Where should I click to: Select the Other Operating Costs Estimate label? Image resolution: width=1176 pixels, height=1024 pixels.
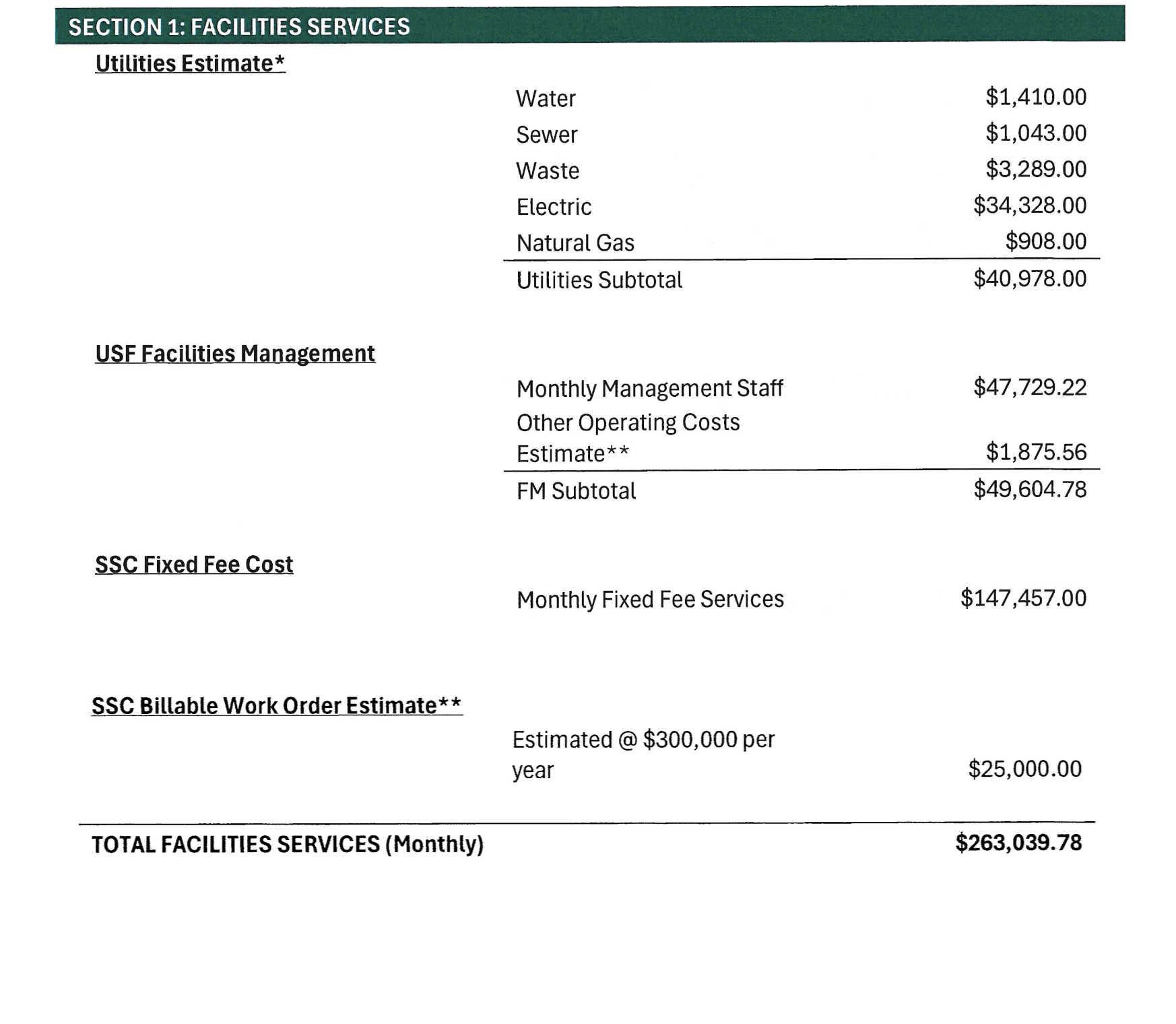628,438
